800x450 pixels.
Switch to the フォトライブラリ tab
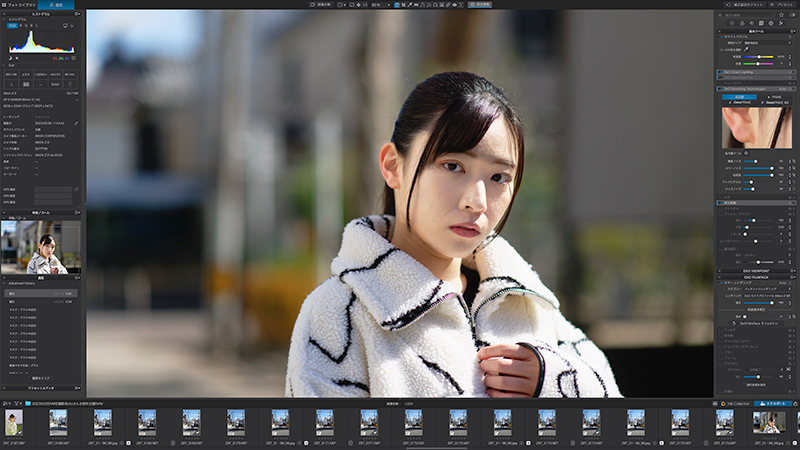[x=20, y=5]
